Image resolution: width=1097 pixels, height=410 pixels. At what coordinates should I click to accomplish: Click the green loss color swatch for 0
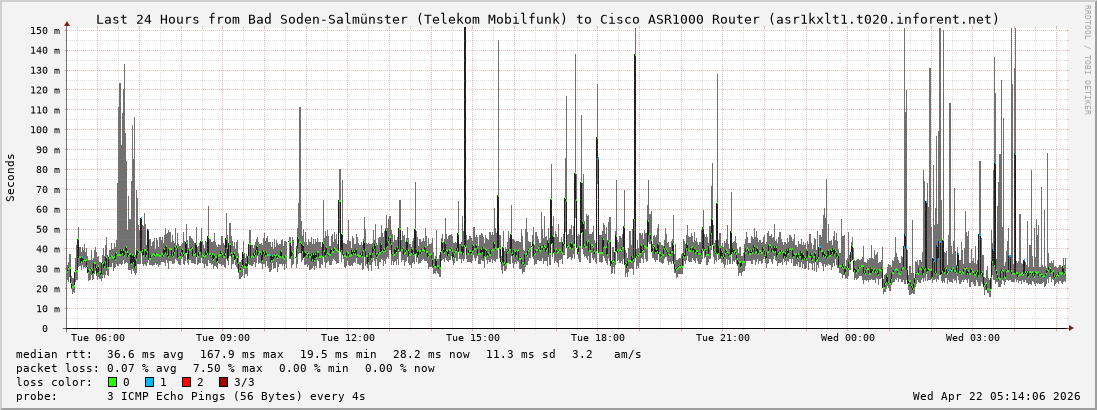click(112, 382)
